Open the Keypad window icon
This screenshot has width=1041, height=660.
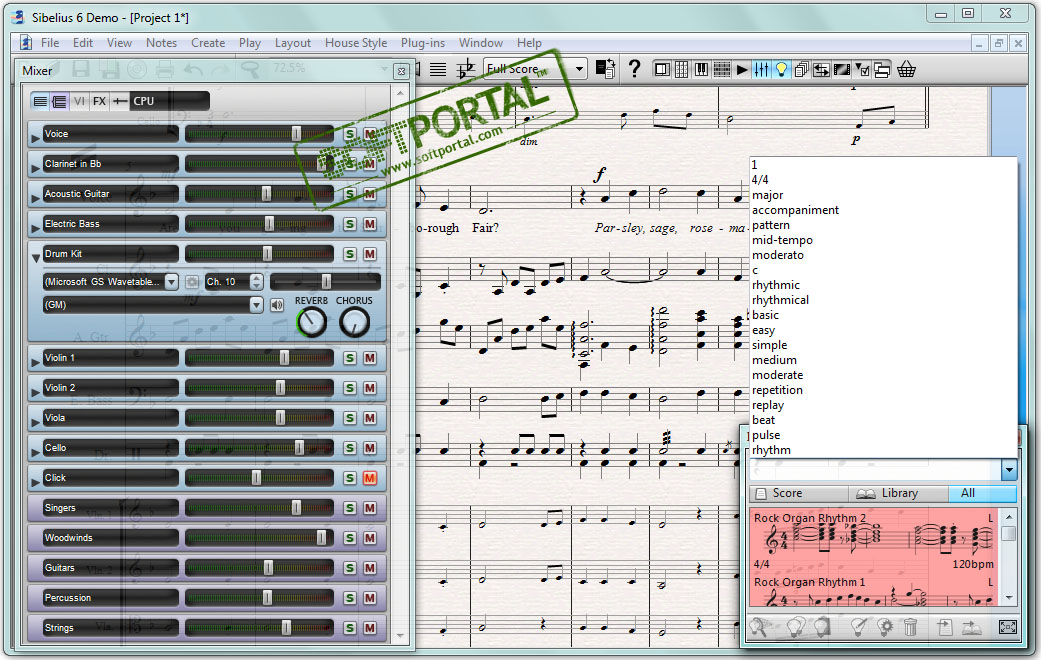(x=681, y=69)
